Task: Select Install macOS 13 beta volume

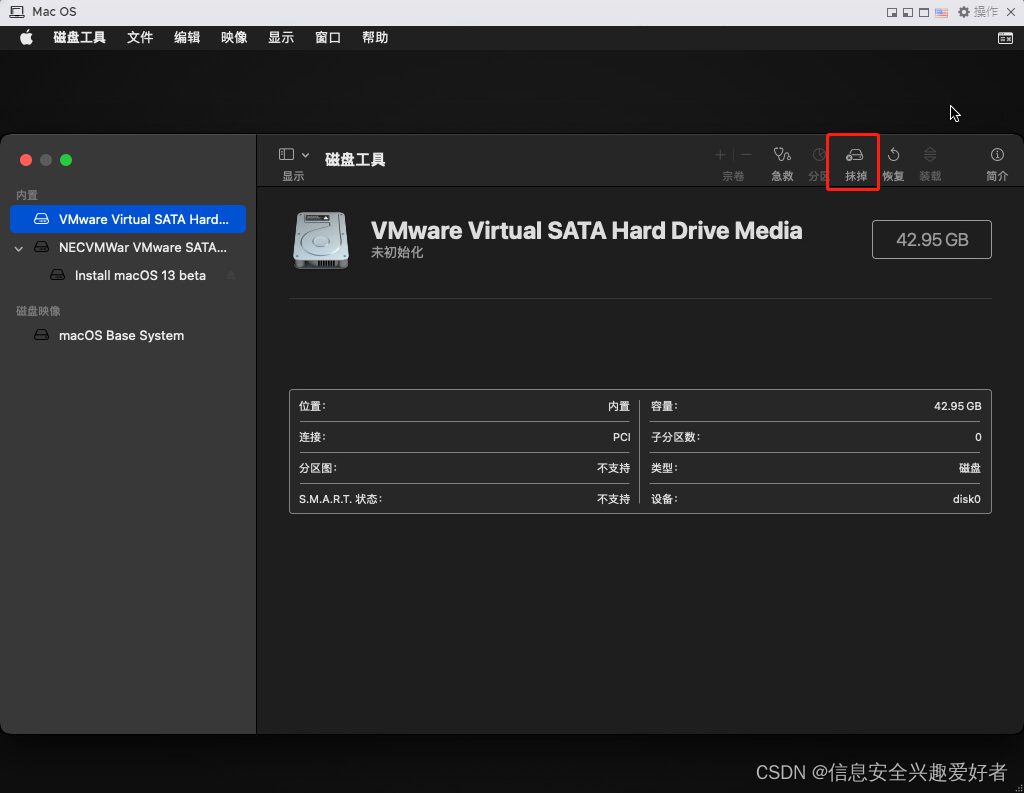Action: click(128, 276)
